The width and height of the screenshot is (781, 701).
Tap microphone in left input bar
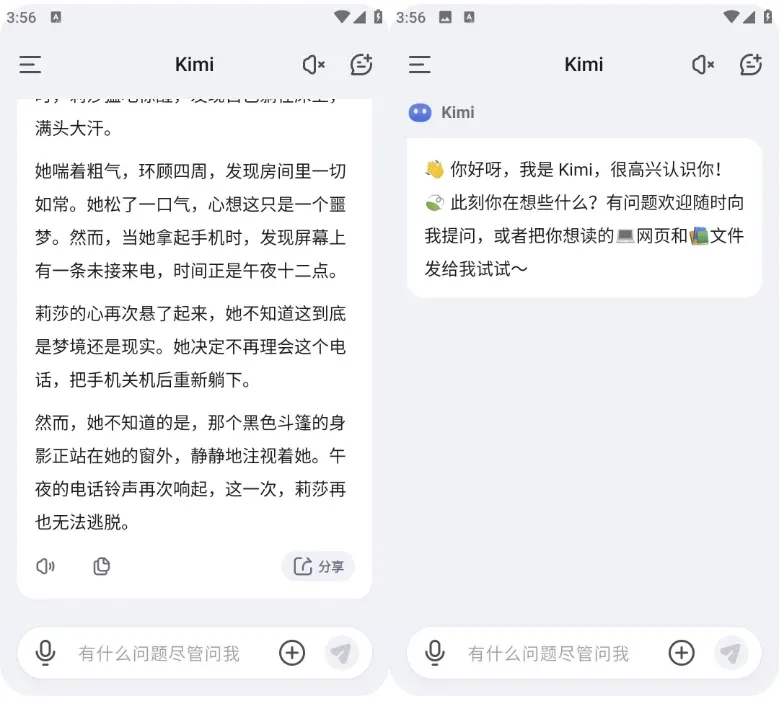click(x=45, y=653)
